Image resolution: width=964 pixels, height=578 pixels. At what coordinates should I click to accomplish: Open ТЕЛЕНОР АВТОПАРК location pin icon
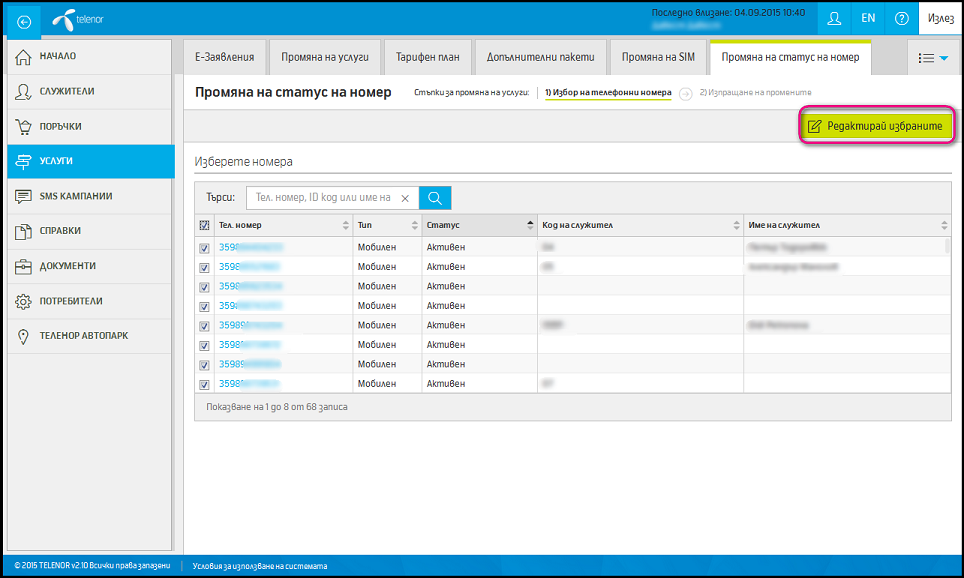coord(23,336)
